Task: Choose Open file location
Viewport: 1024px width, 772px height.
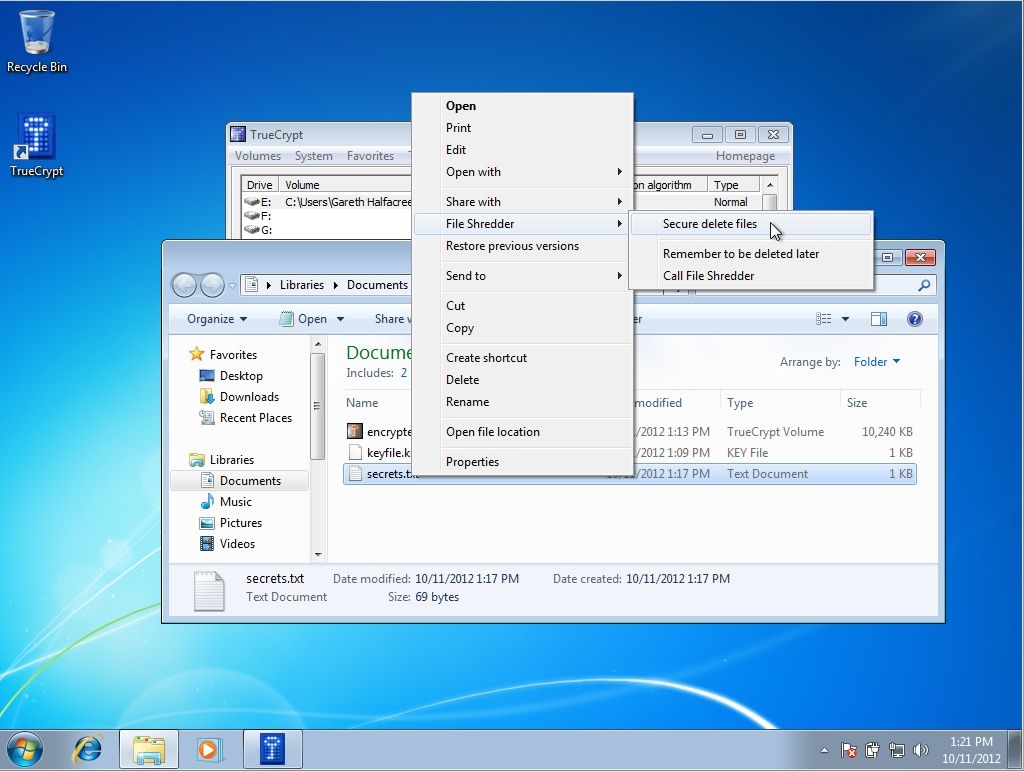Action: (x=523, y=432)
